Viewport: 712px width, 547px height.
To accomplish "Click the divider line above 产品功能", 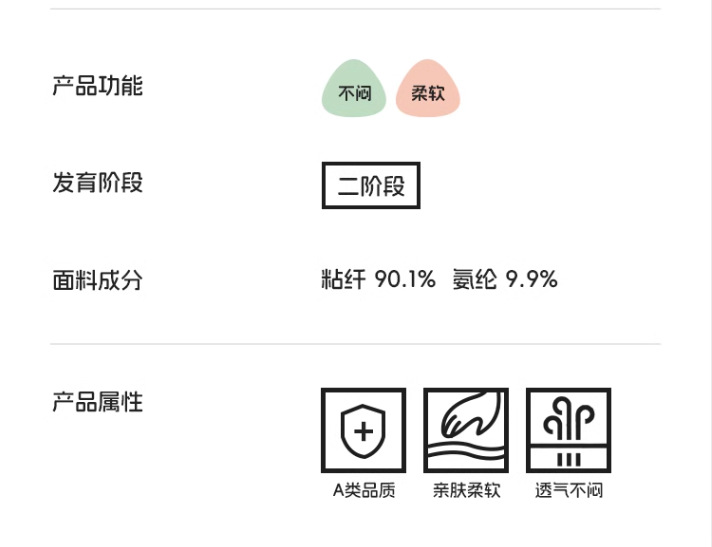I will point(355,9).
